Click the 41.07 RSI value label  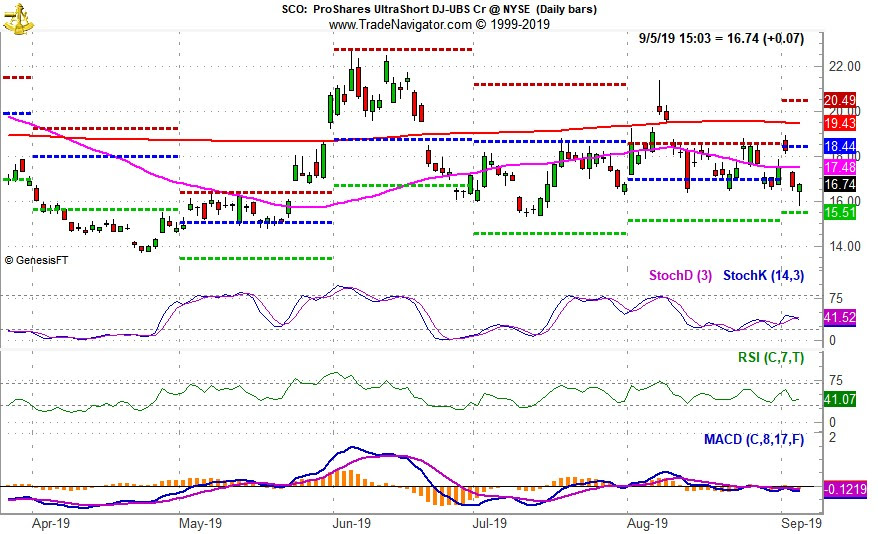839,399
